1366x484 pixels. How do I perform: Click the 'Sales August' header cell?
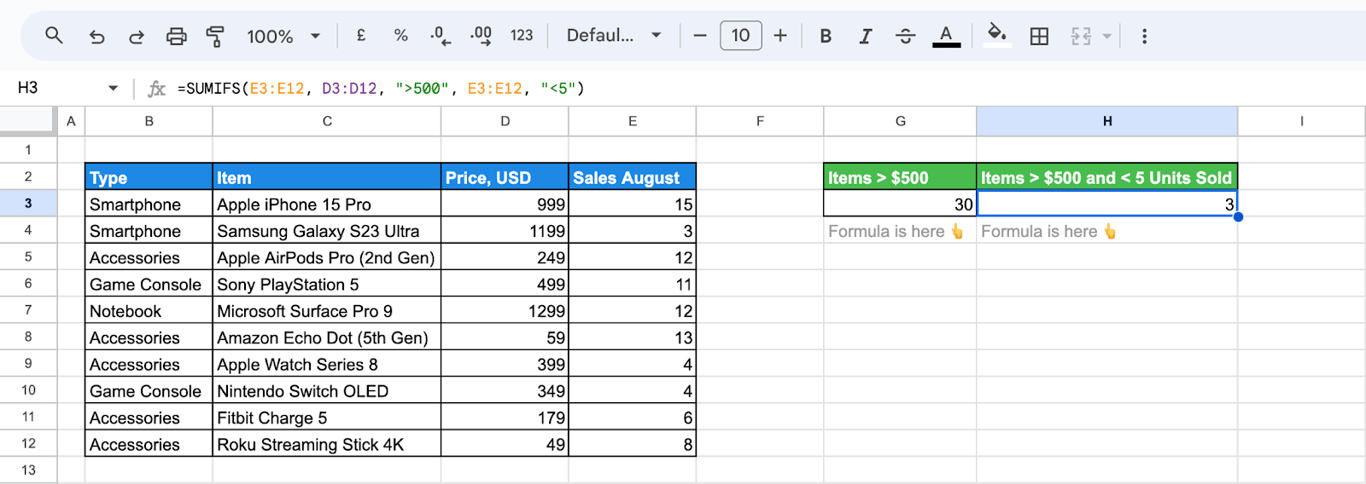pyautogui.click(x=632, y=177)
